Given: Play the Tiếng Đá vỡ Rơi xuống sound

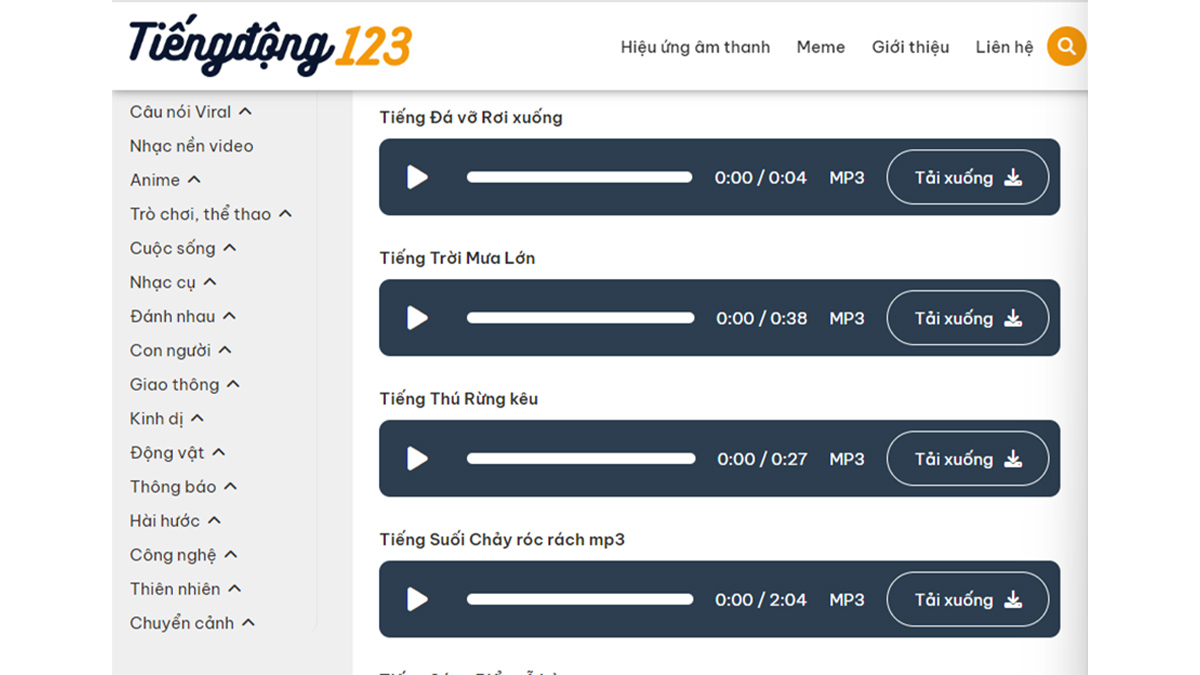Looking at the screenshot, I should [417, 177].
